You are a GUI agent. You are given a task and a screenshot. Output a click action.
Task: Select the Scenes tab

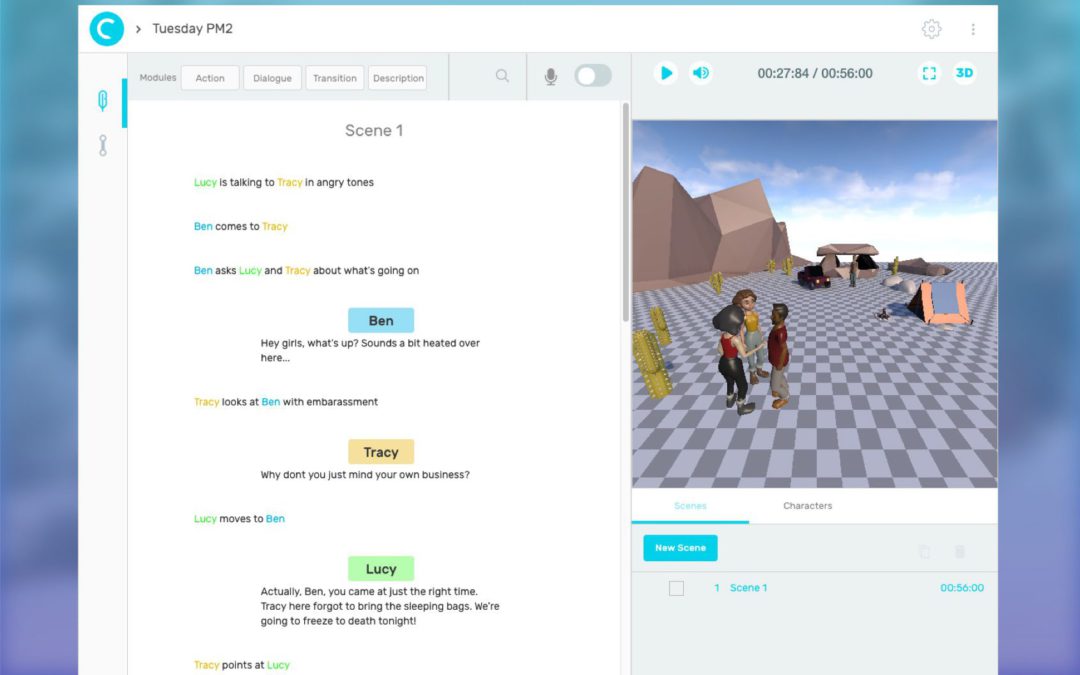[690, 506]
